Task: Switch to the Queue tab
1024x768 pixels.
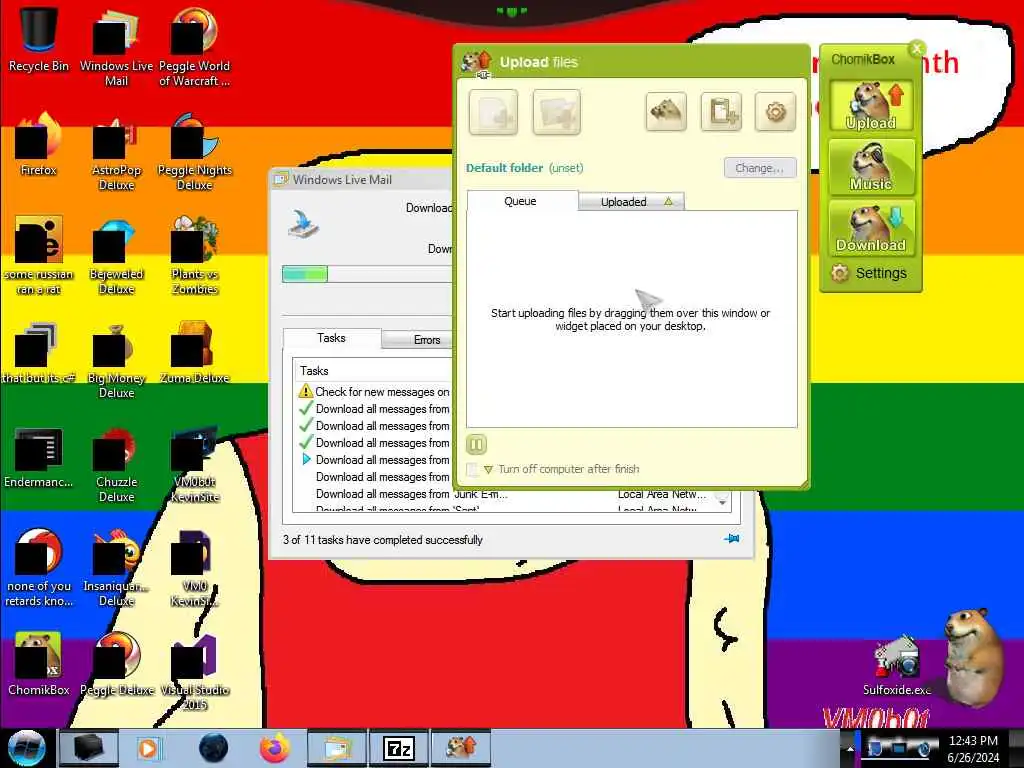Action: click(x=522, y=201)
